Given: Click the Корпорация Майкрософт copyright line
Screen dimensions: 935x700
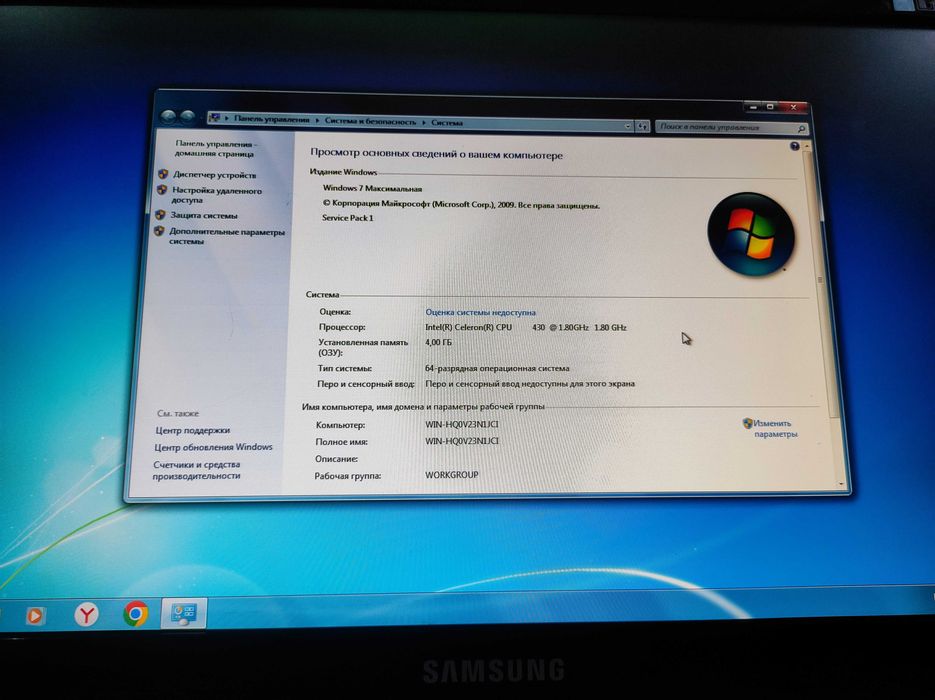Looking at the screenshot, I should click(x=461, y=204).
